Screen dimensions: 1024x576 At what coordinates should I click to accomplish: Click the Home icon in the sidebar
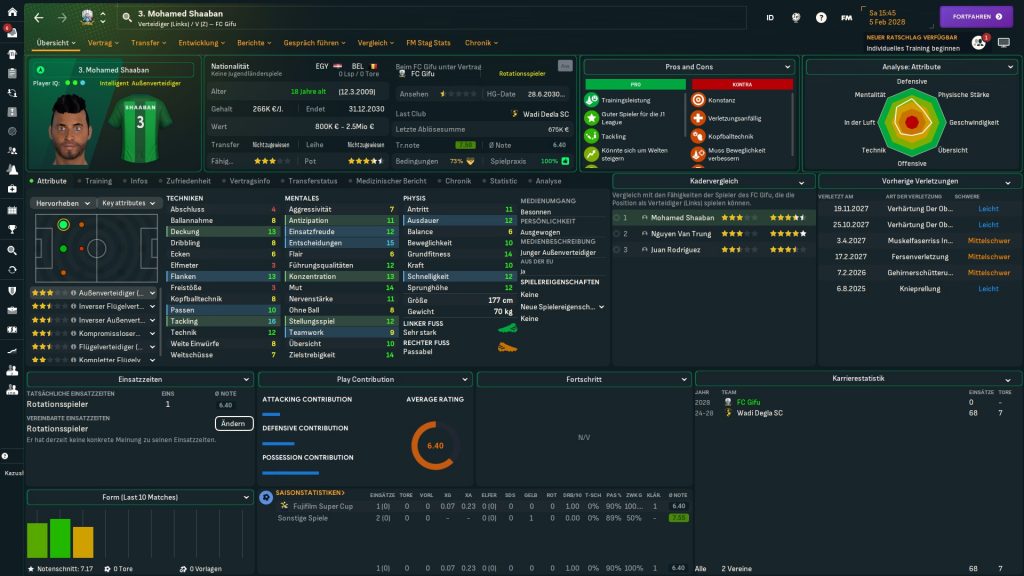click(14, 13)
